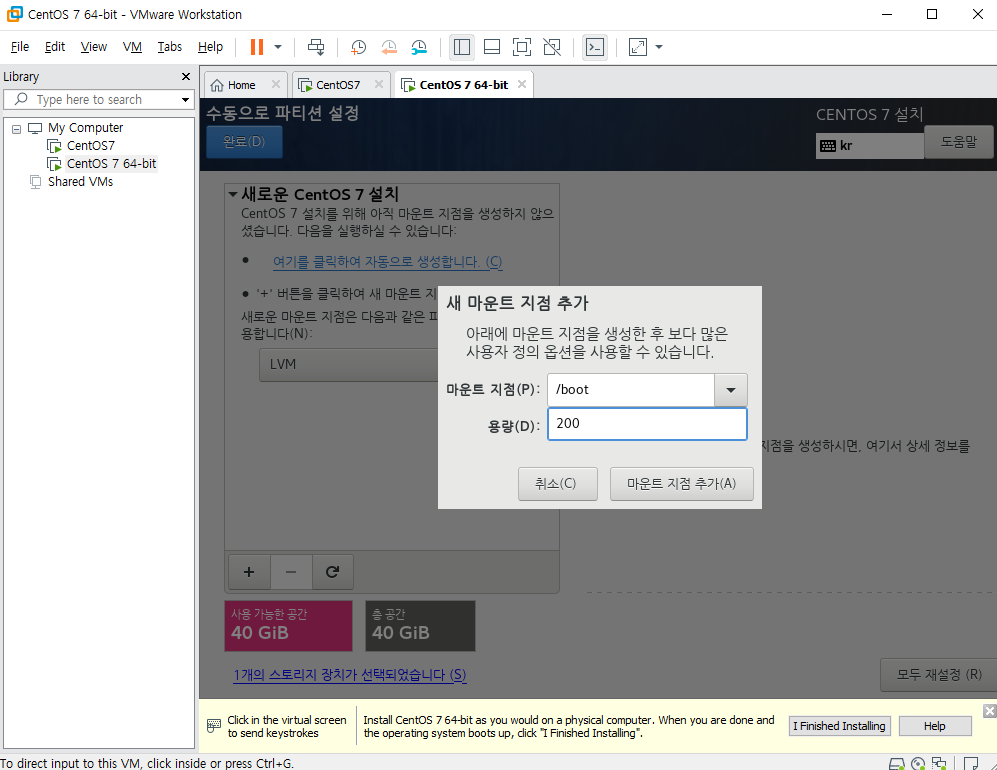Click the auto-create mount points link

click(x=387, y=262)
